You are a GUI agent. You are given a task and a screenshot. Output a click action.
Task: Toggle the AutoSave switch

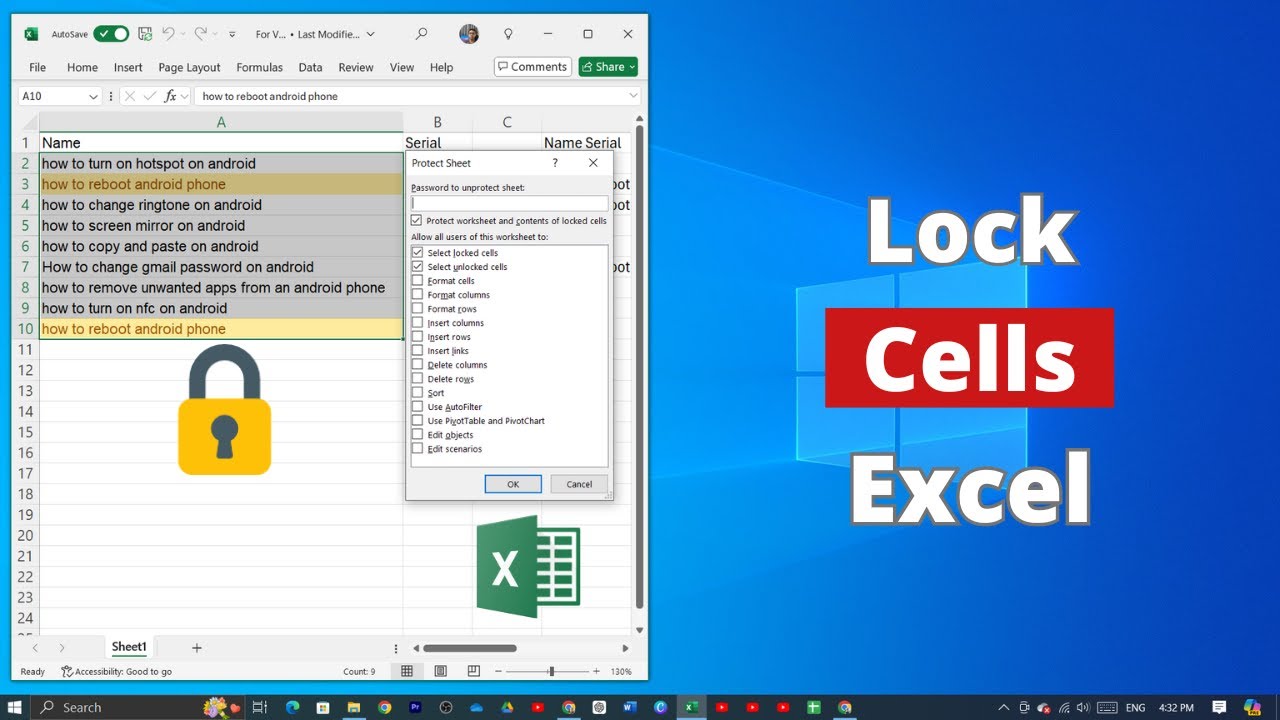coord(111,34)
